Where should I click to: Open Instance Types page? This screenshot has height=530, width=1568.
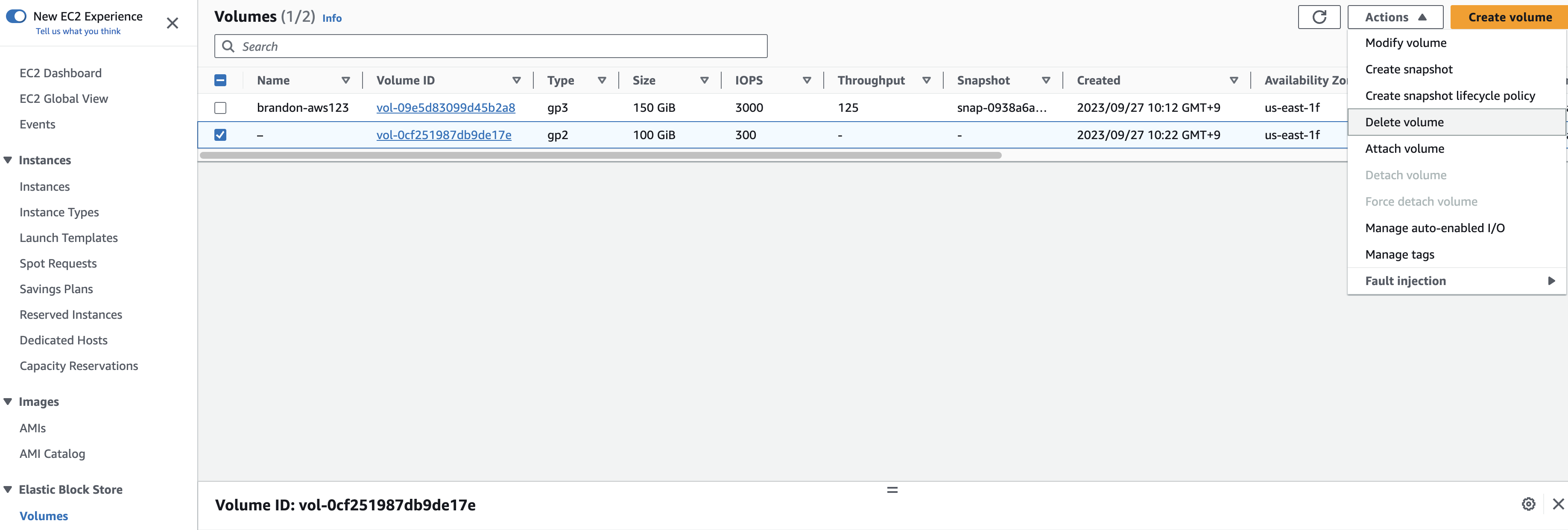tap(59, 213)
